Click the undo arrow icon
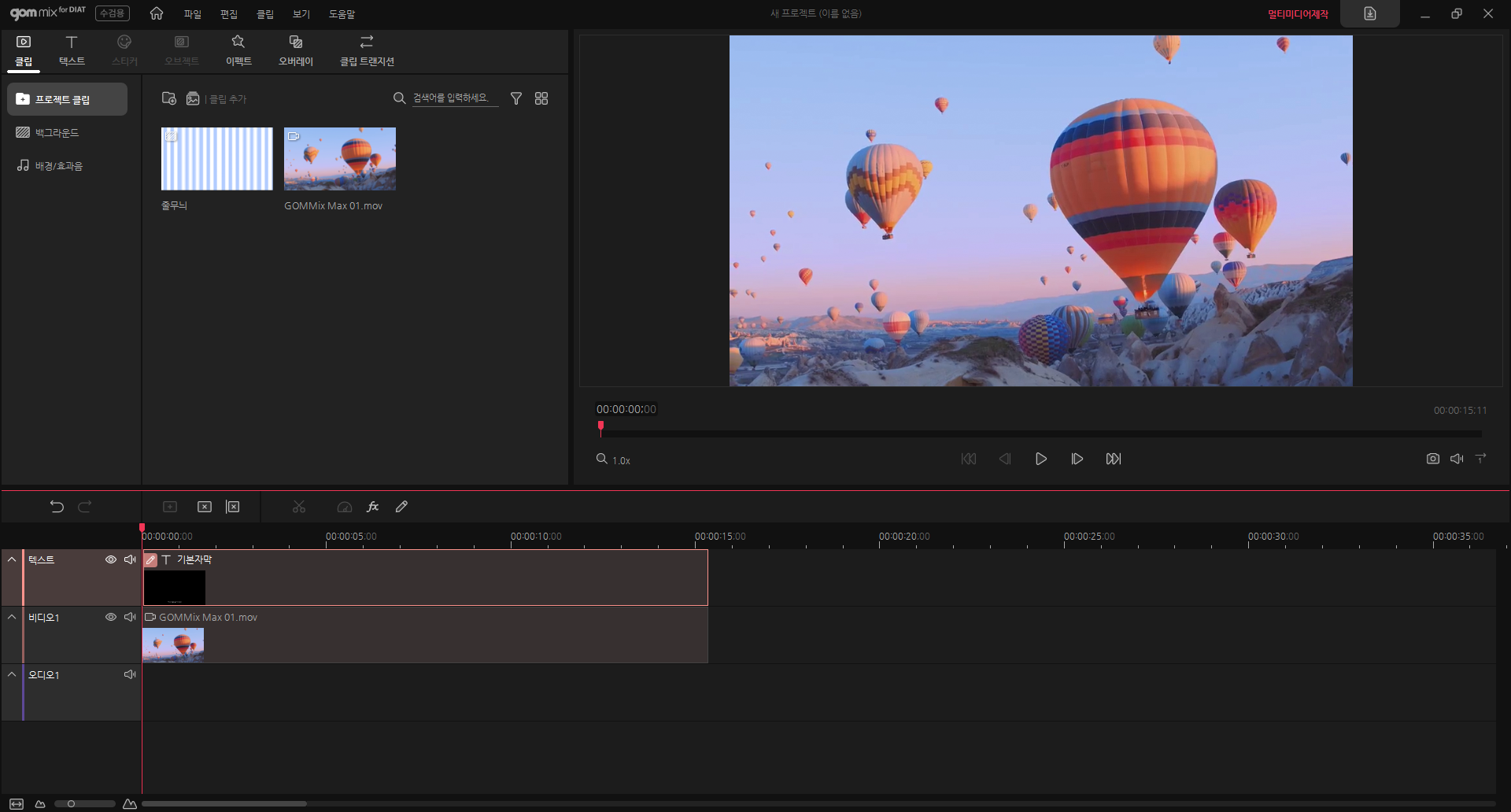The height and width of the screenshot is (812, 1511). click(57, 507)
